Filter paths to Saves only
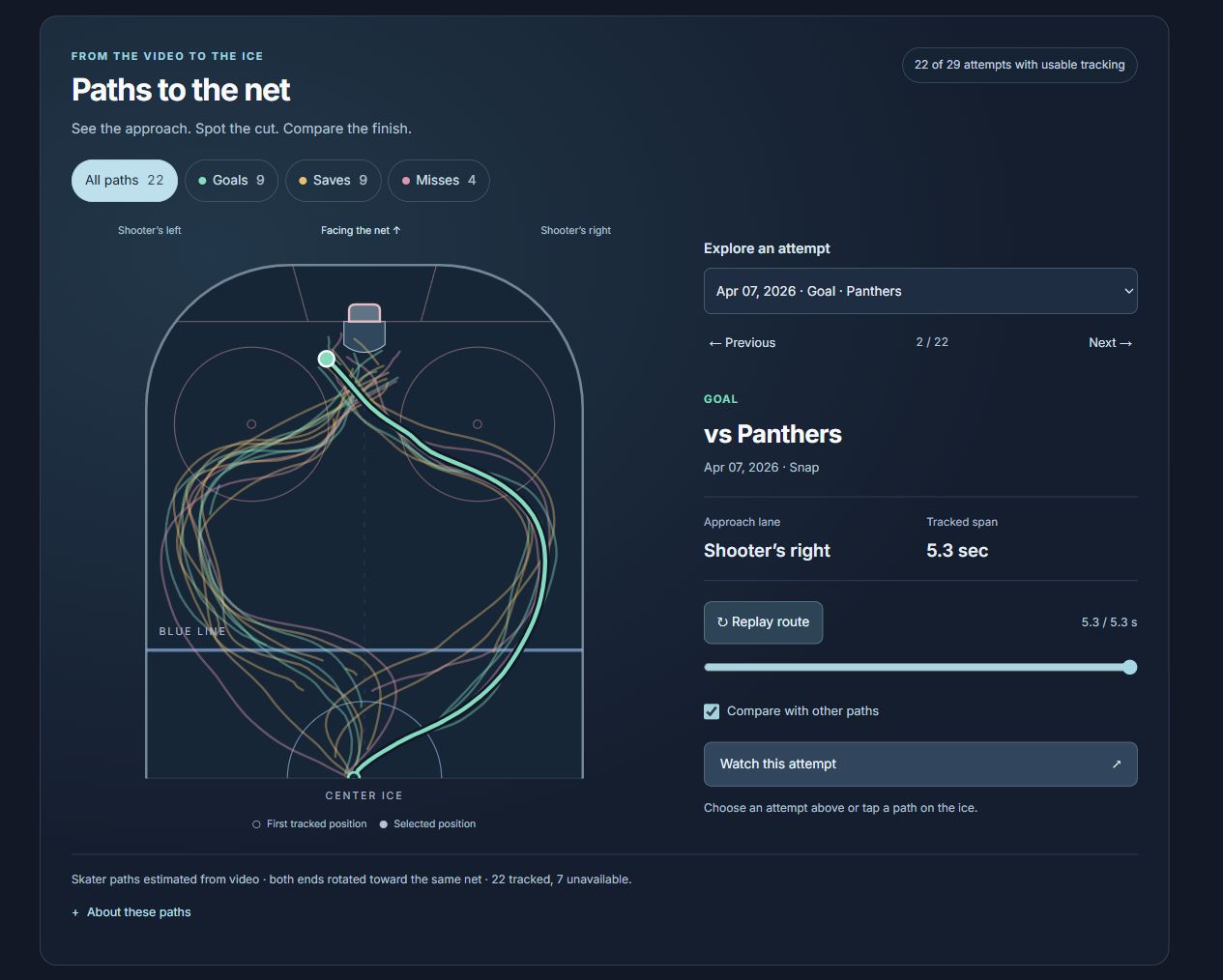This screenshot has height=980, width=1223. point(333,181)
